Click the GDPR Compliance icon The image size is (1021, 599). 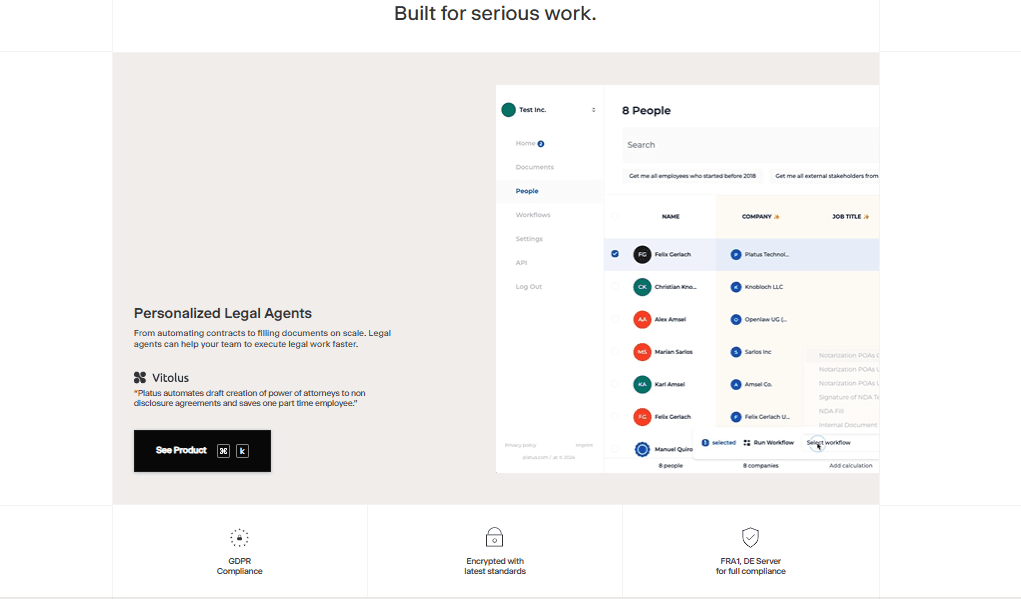239,538
